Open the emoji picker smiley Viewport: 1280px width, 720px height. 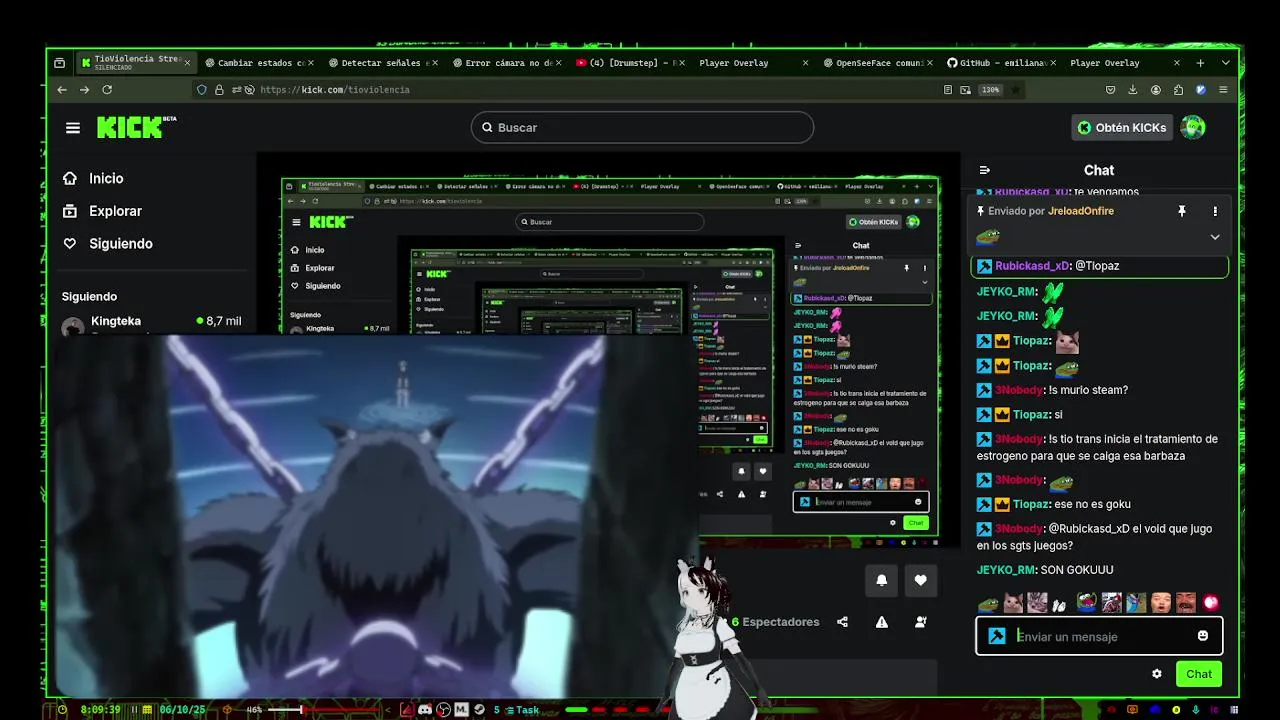[1203, 636]
